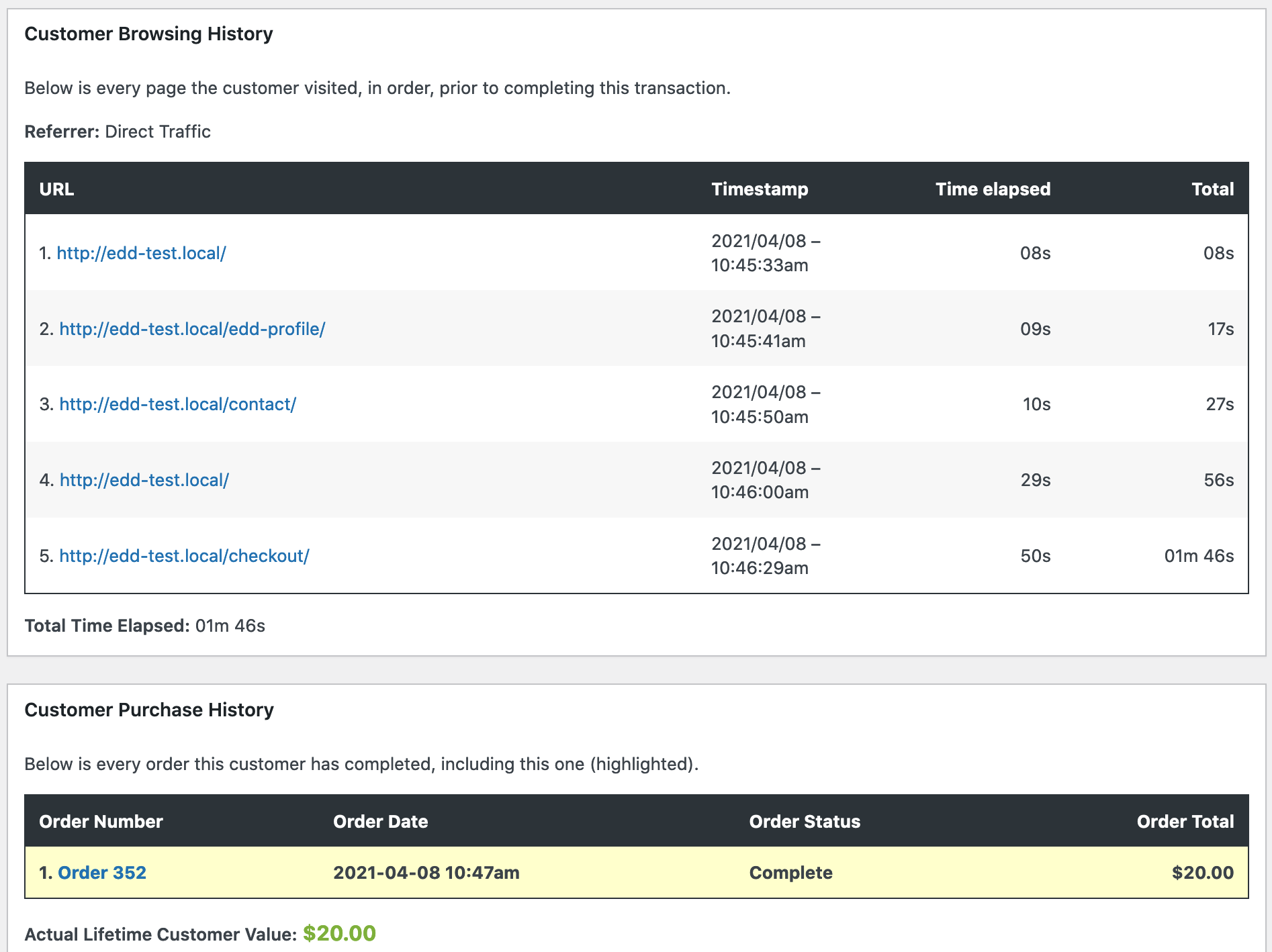This screenshot has width=1272, height=952.
Task: Click the Customer Purchase History heading
Action: pyautogui.click(x=149, y=710)
